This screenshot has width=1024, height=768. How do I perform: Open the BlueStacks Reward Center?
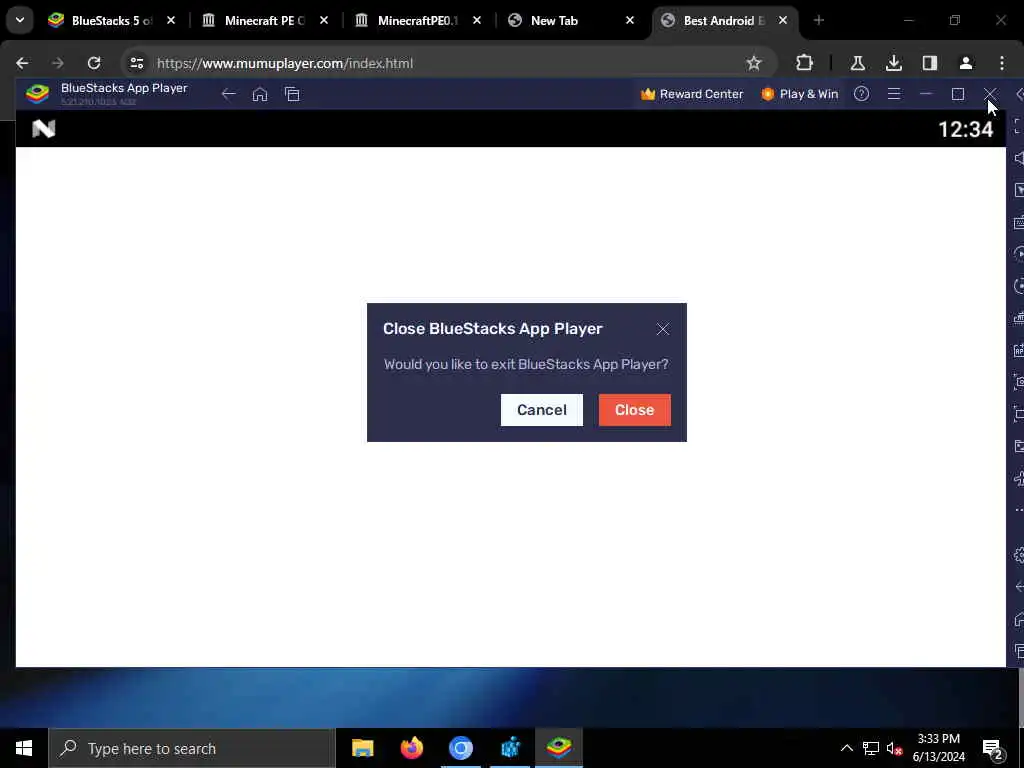point(692,94)
